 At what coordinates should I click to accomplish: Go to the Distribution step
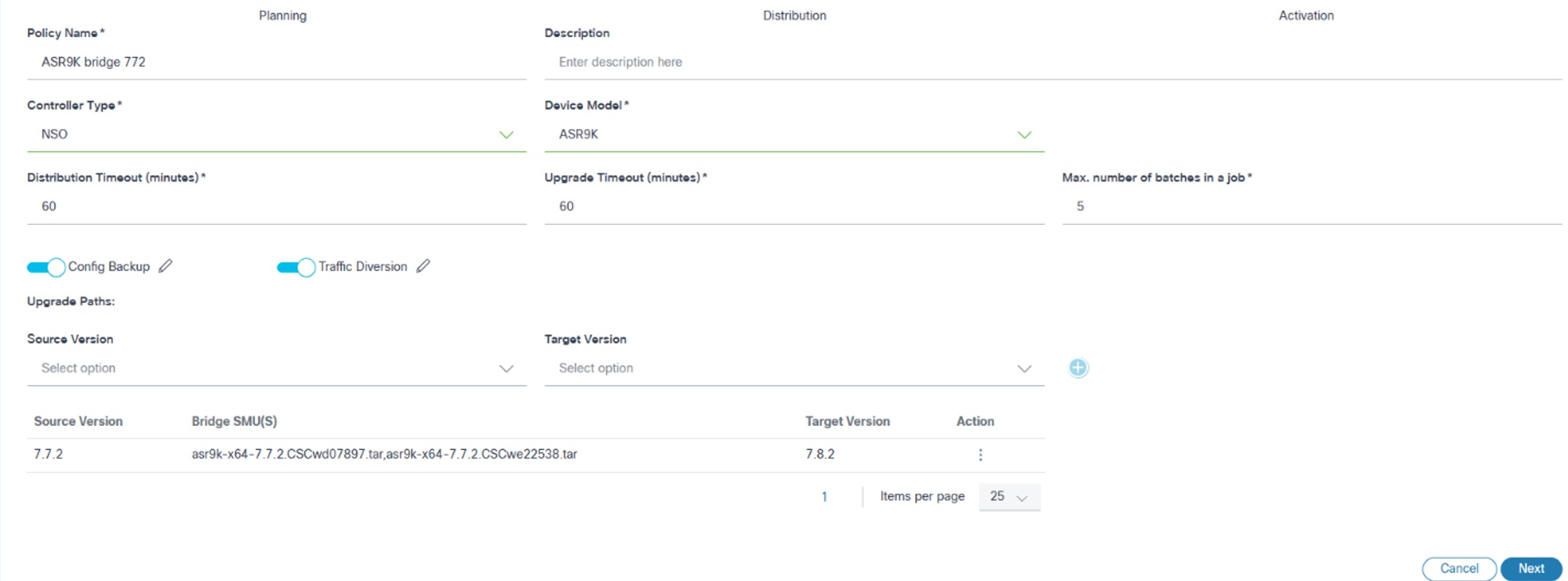point(794,15)
